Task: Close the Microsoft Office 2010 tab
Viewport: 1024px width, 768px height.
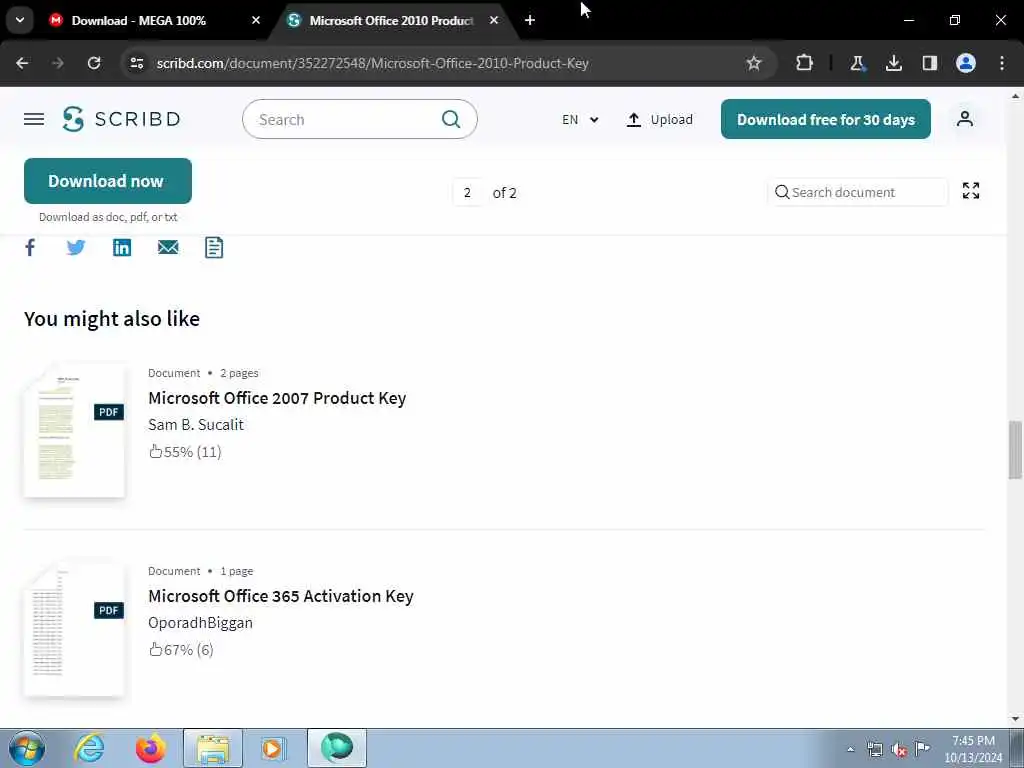Action: click(x=494, y=20)
